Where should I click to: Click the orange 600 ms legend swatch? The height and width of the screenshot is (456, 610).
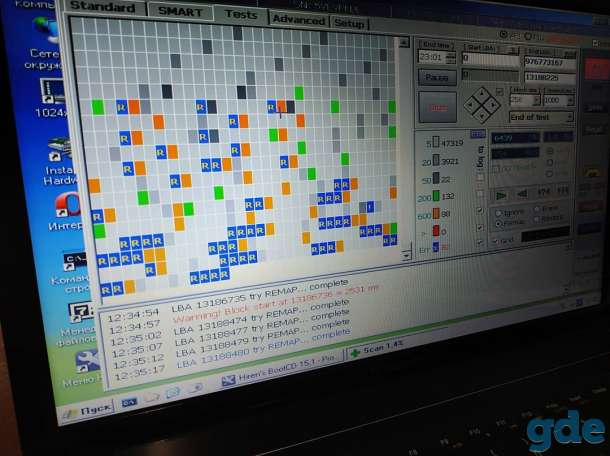click(436, 213)
